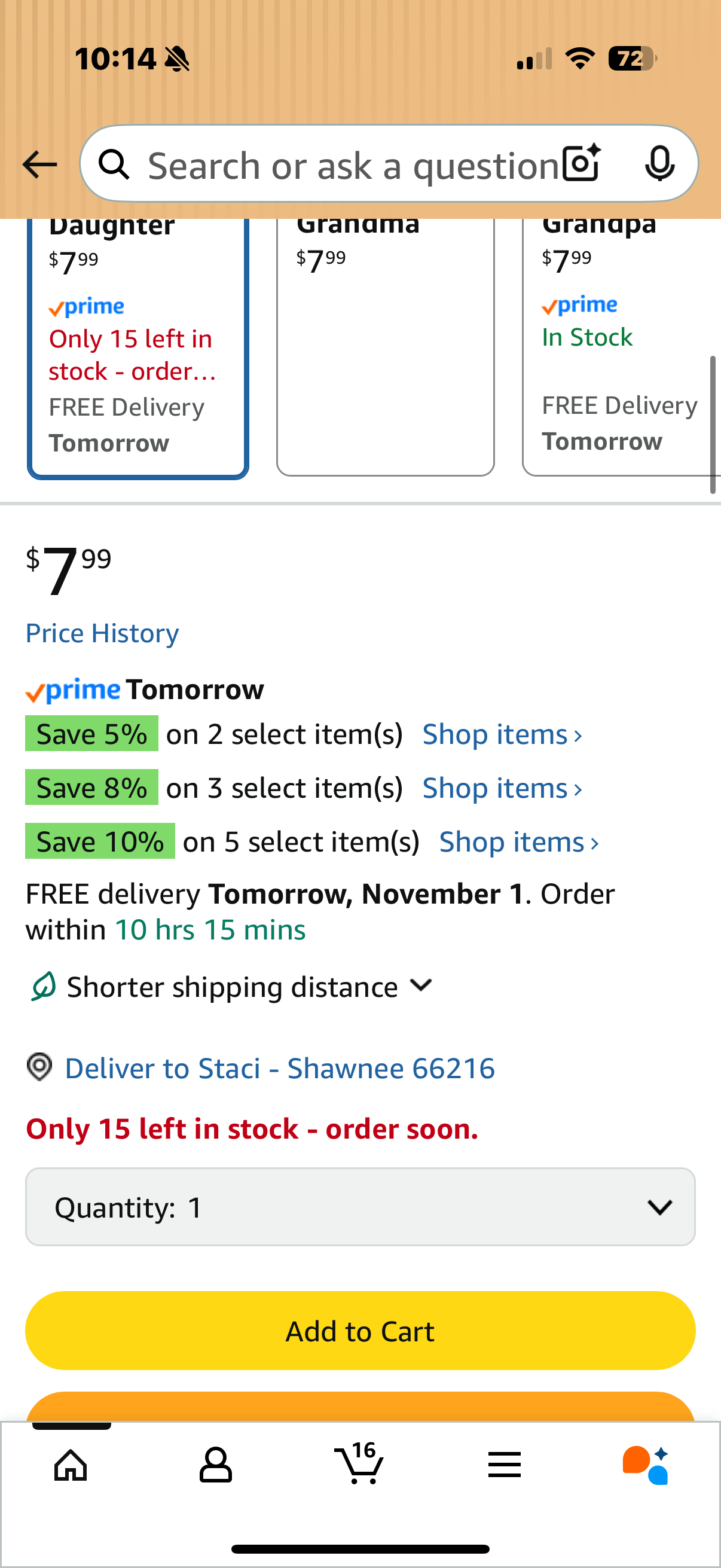Open Shop items for Save 10% offer
This screenshot has width=721, height=1568.
click(518, 842)
